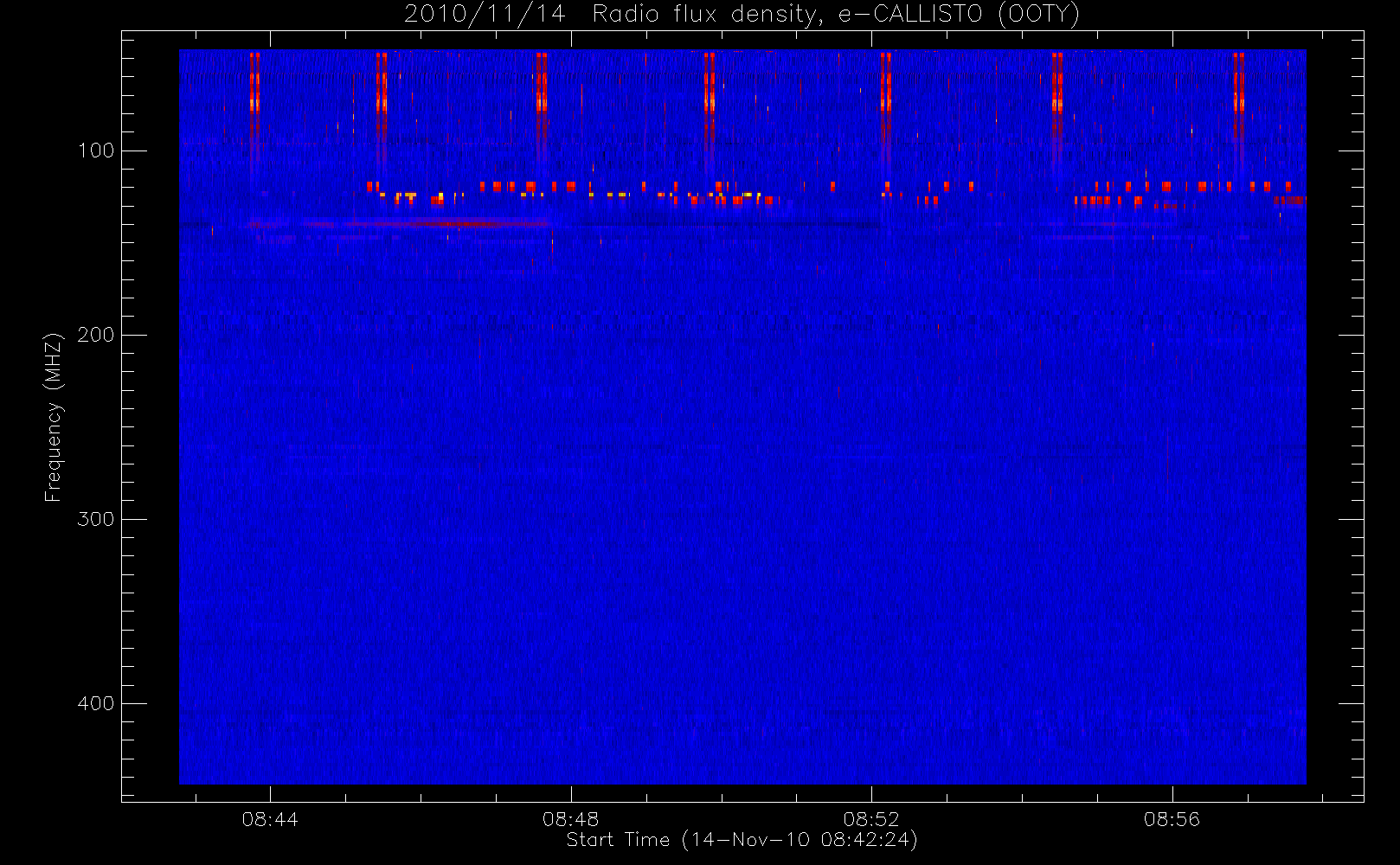The height and width of the screenshot is (865, 1400).
Task: Click the "Start Time (14-Nov-10 08:42:24)" label
Action: pos(742,840)
